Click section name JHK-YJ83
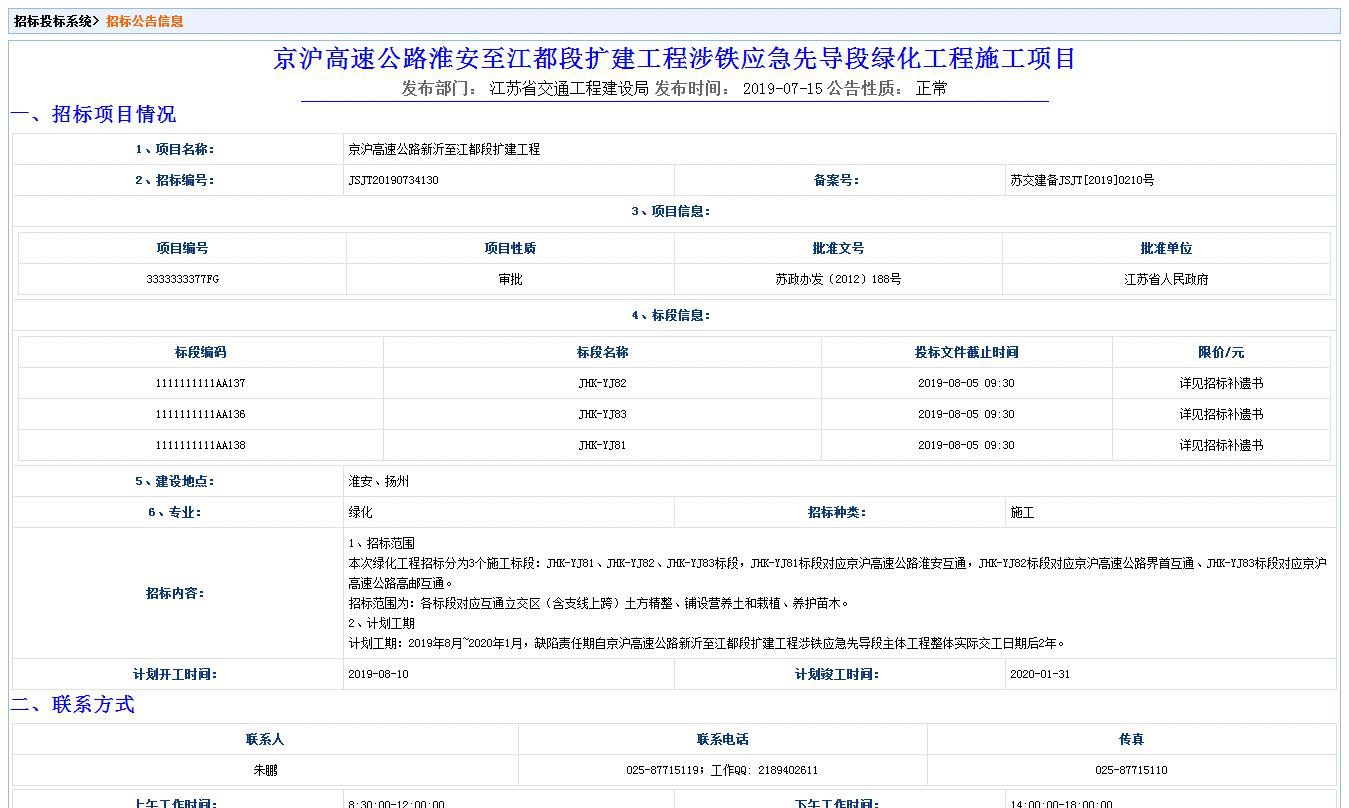 tap(602, 414)
